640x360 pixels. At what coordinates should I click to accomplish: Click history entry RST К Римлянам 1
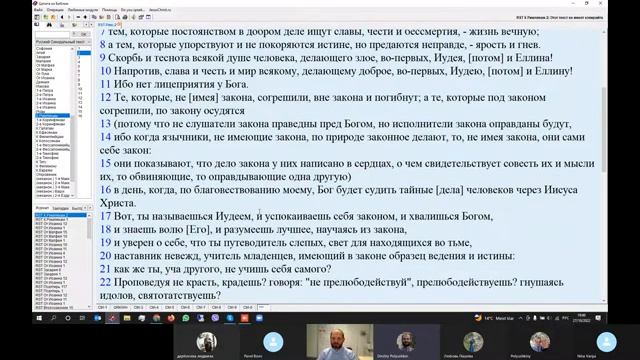(51, 219)
